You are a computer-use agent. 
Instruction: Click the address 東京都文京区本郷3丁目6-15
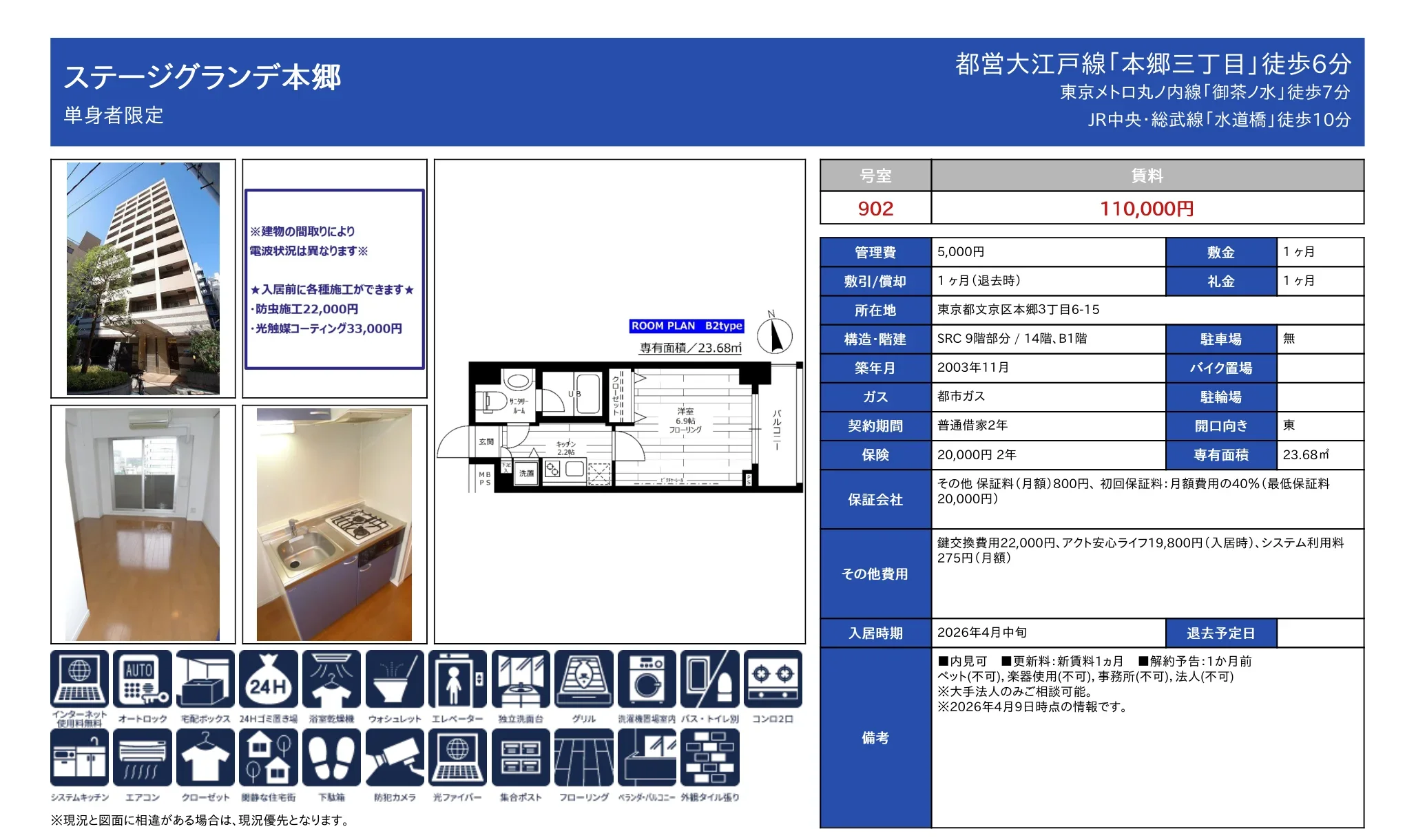tap(1018, 310)
